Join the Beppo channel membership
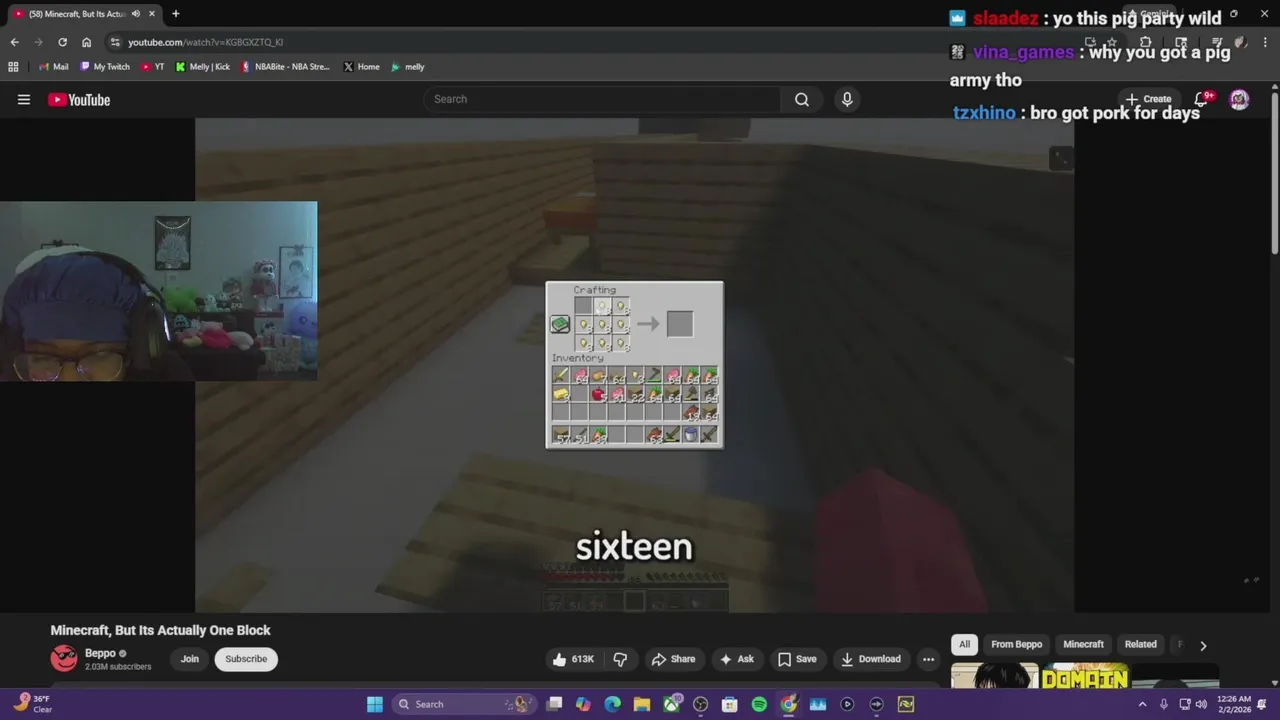 (190, 659)
